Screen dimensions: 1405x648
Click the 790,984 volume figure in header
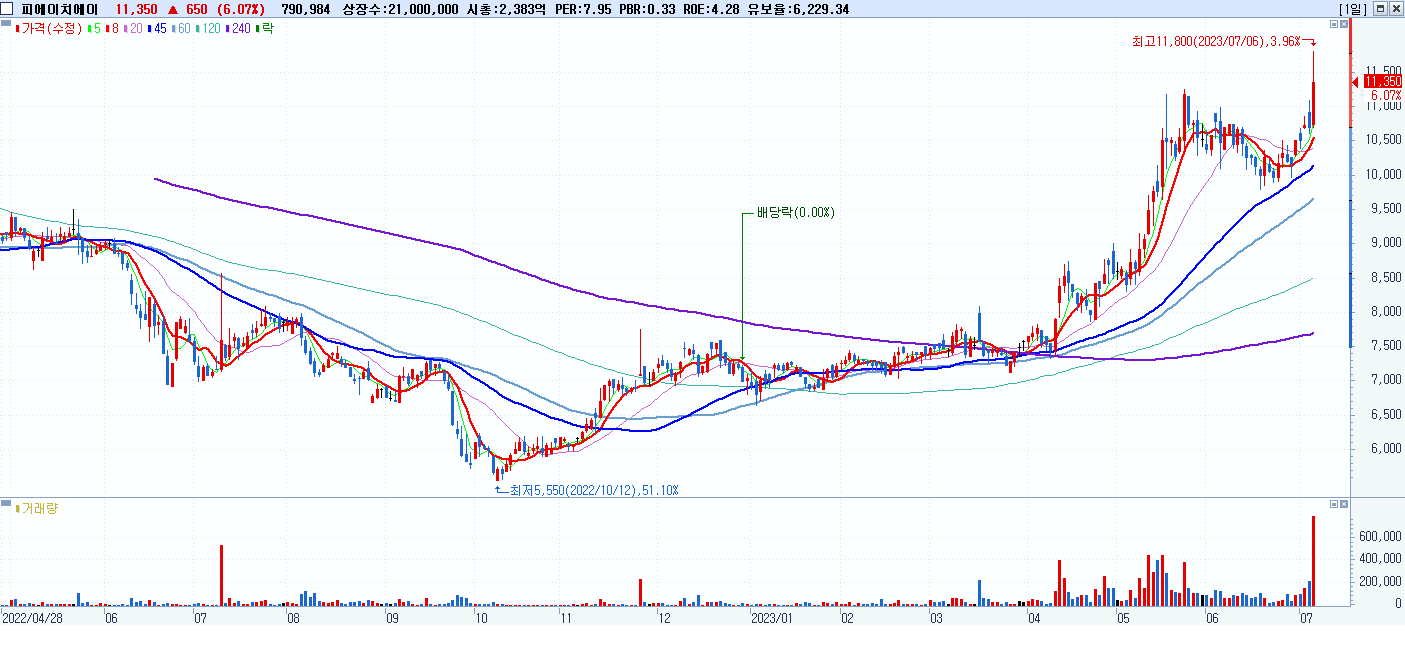306,9
